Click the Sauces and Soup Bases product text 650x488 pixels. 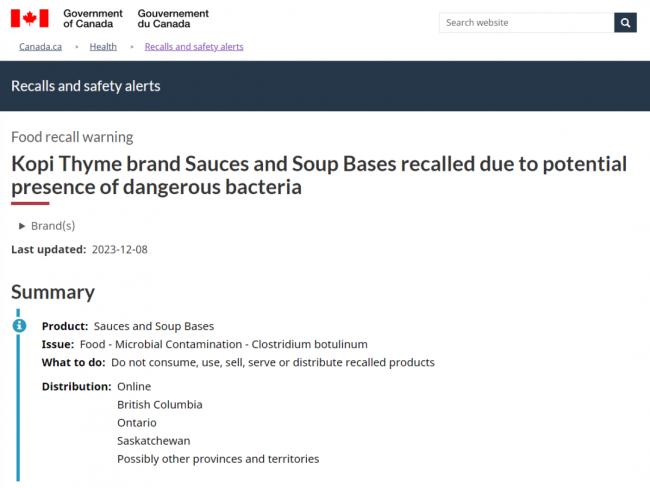(x=154, y=326)
